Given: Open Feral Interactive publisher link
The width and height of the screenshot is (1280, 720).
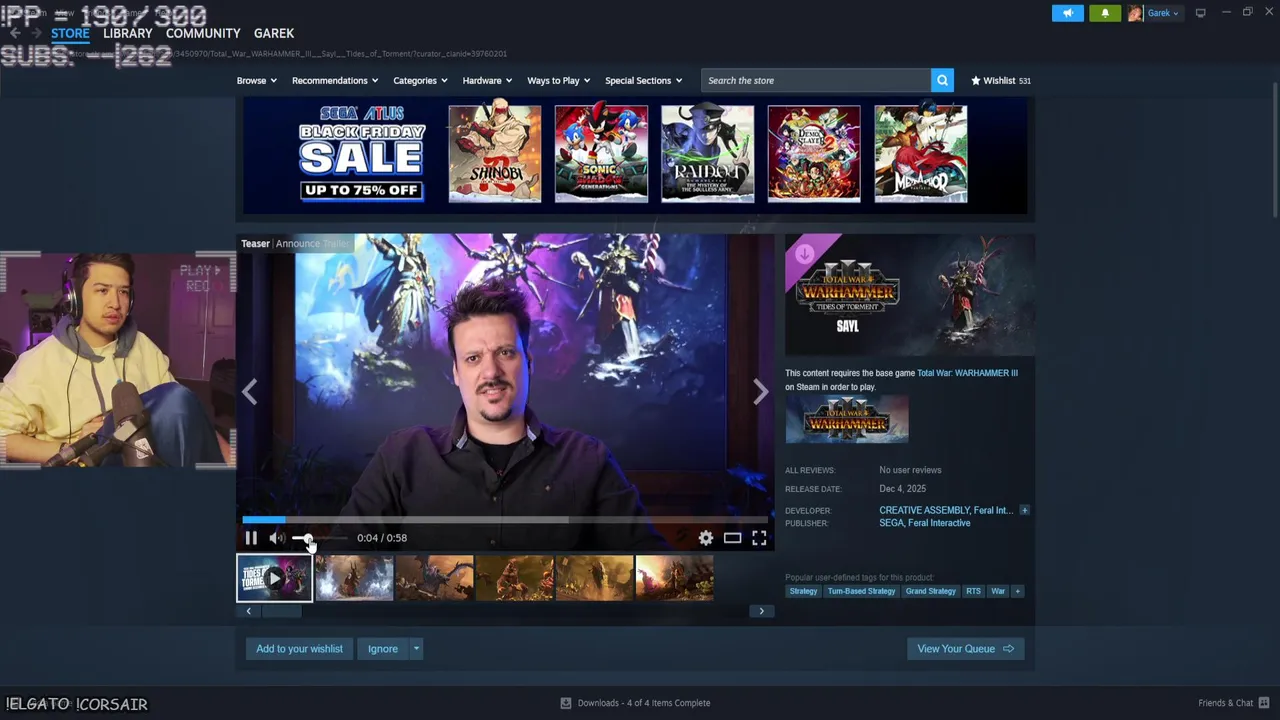Looking at the screenshot, I should (x=939, y=523).
